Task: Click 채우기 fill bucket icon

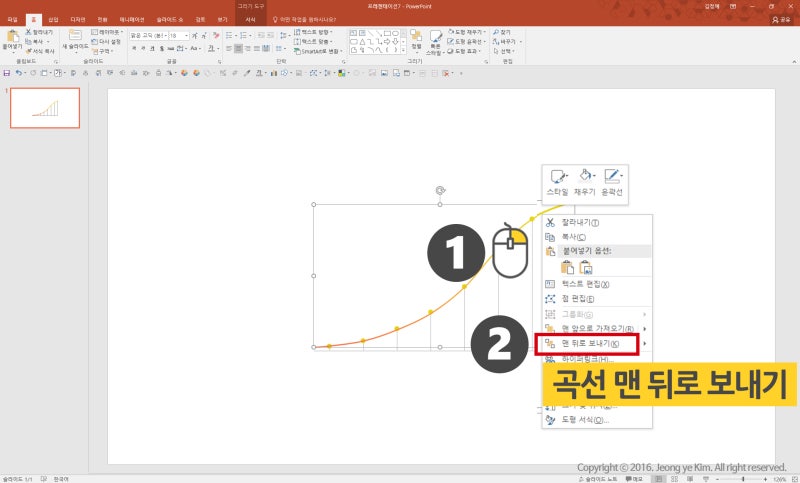Action: [585, 177]
